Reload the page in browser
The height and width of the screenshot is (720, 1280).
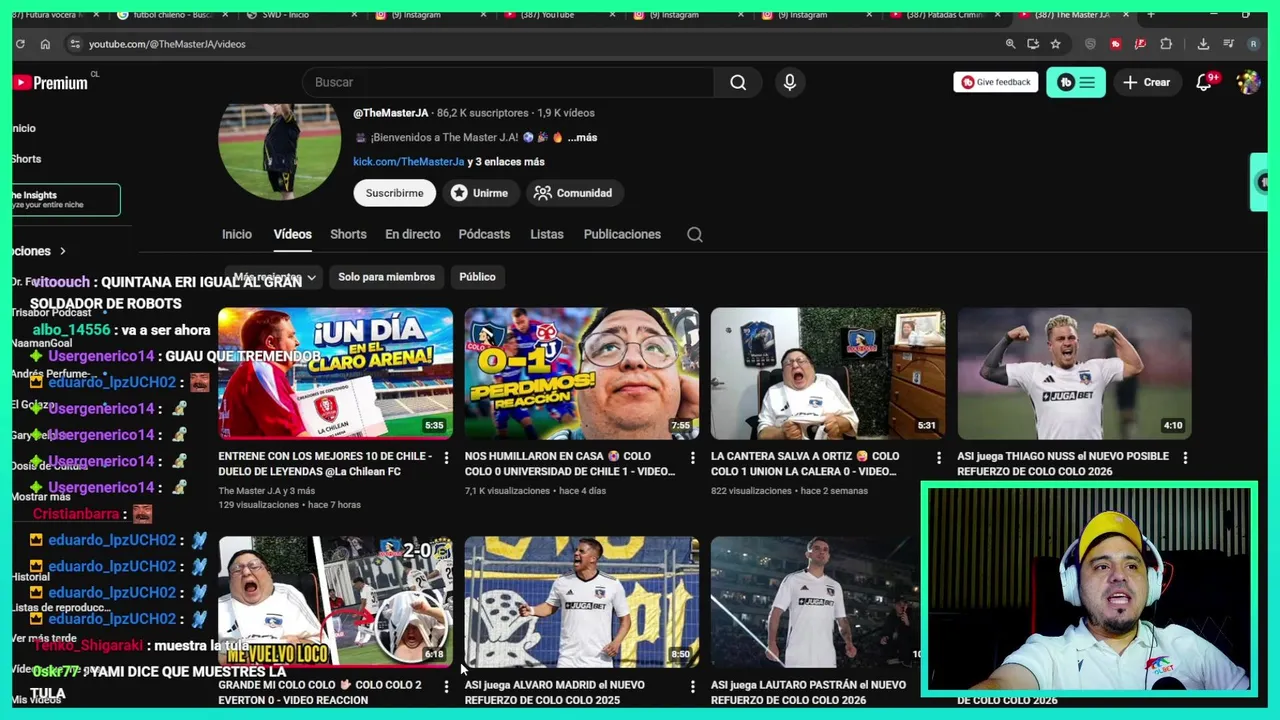pos(20,44)
